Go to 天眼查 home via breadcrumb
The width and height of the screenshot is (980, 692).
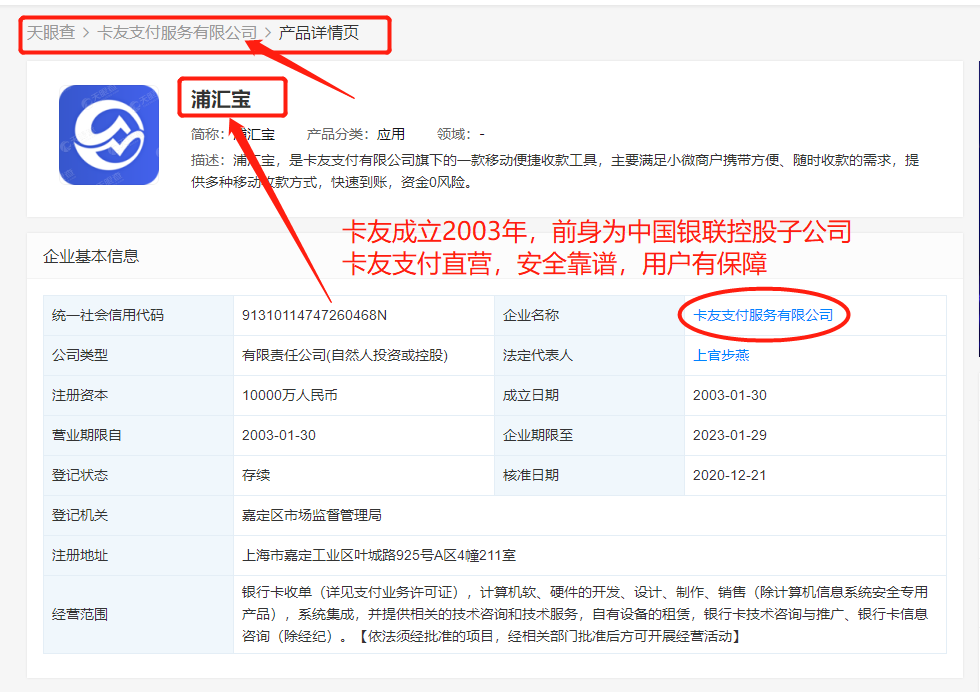(51, 33)
